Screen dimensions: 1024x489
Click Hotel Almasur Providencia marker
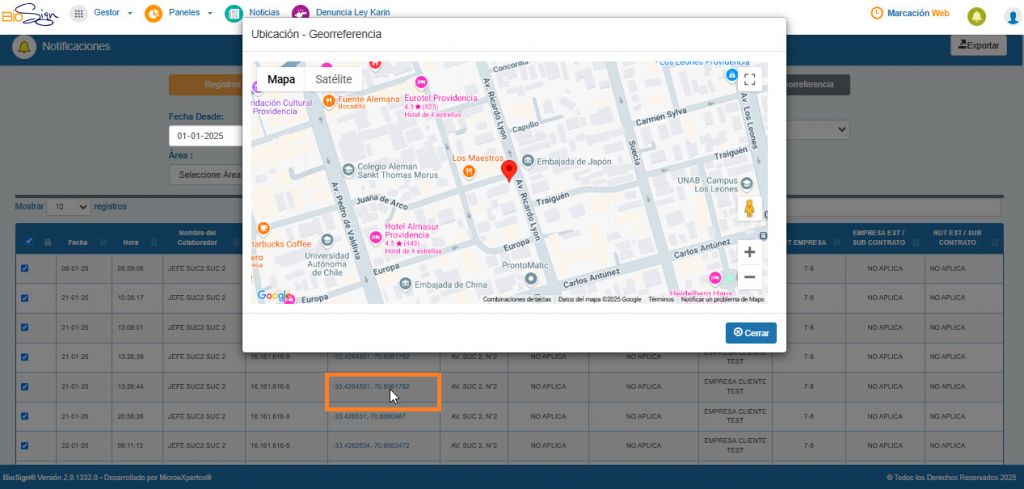(376, 238)
